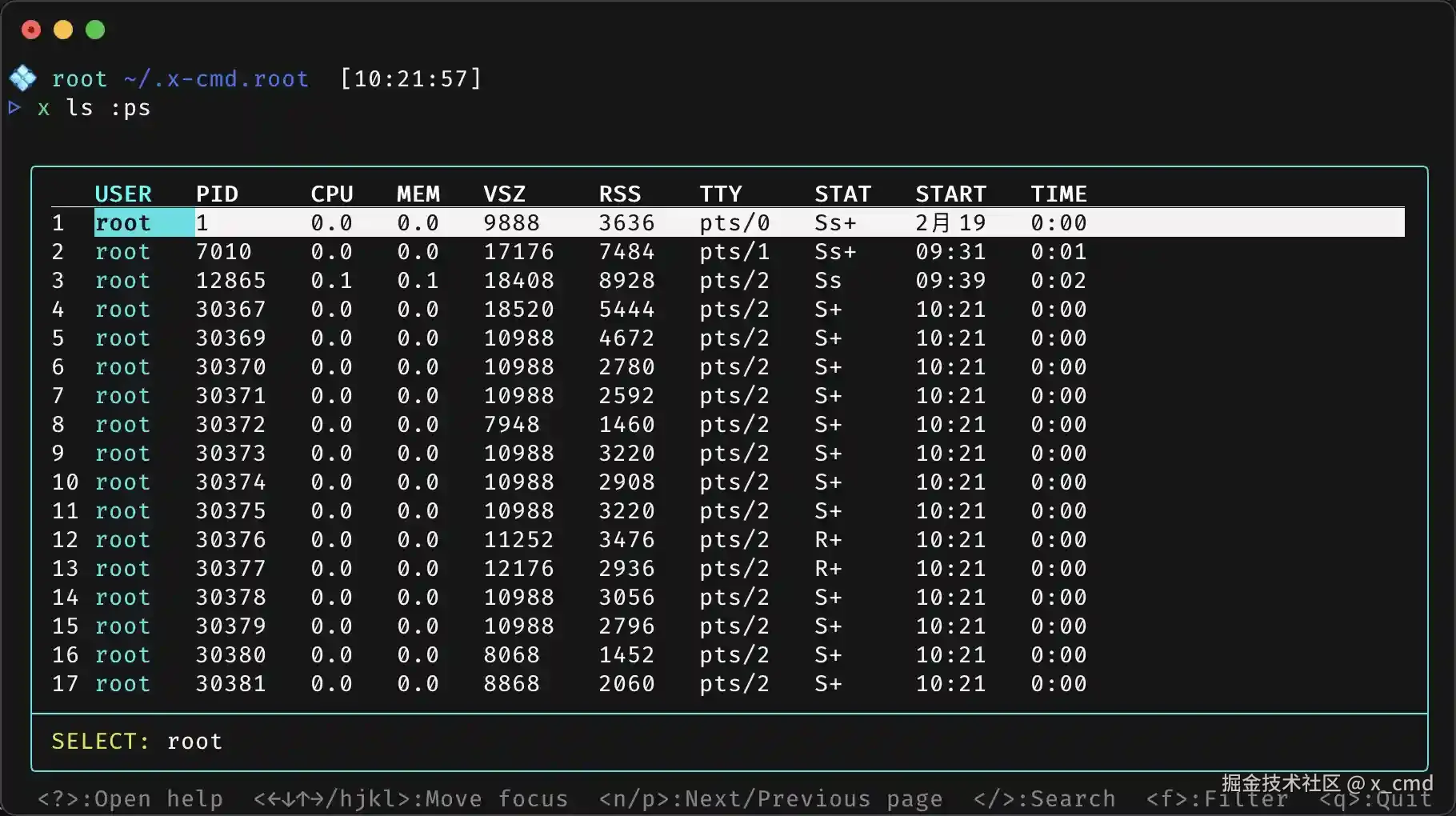Click PID 30378 in row 14
This screenshot has width=1456, height=816.
click(231, 597)
